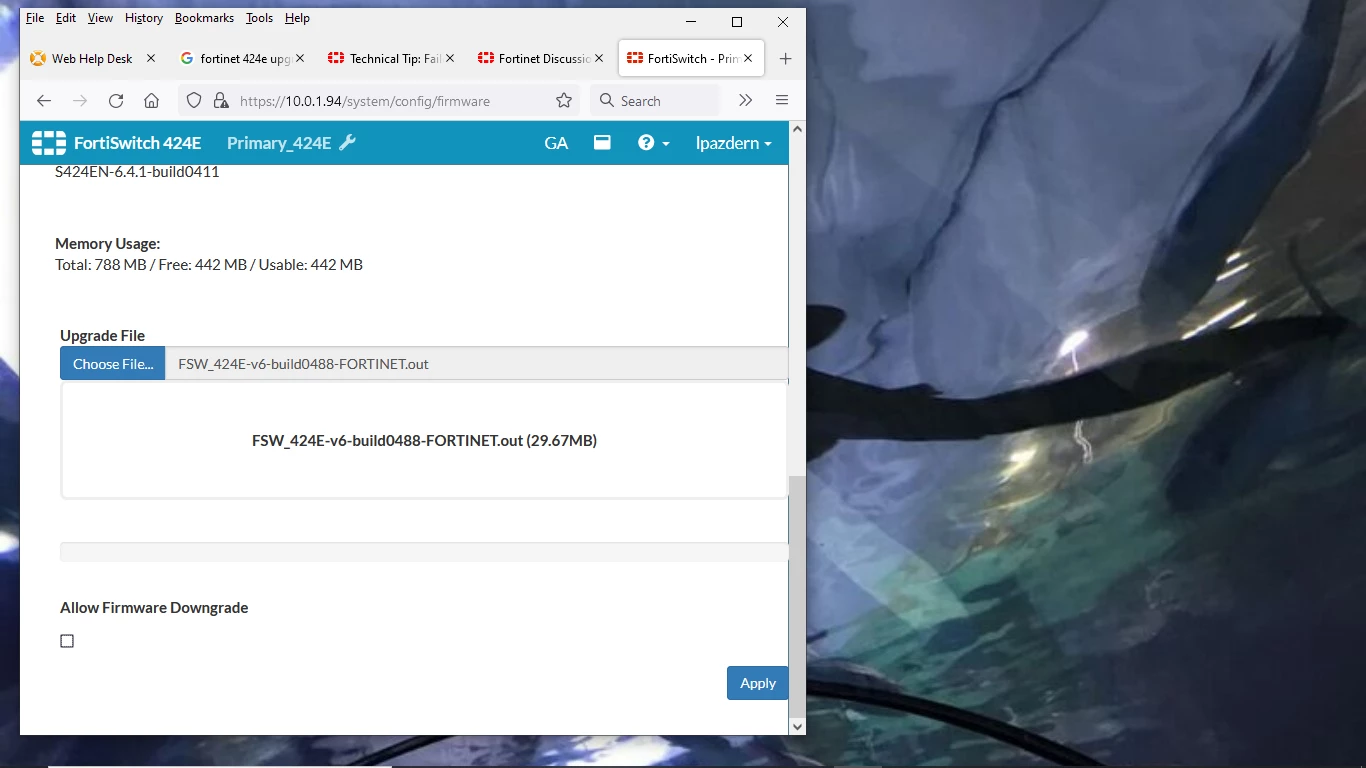Open the View menu
This screenshot has width=1366, height=768.
pyautogui.click(x=100, y=18)
